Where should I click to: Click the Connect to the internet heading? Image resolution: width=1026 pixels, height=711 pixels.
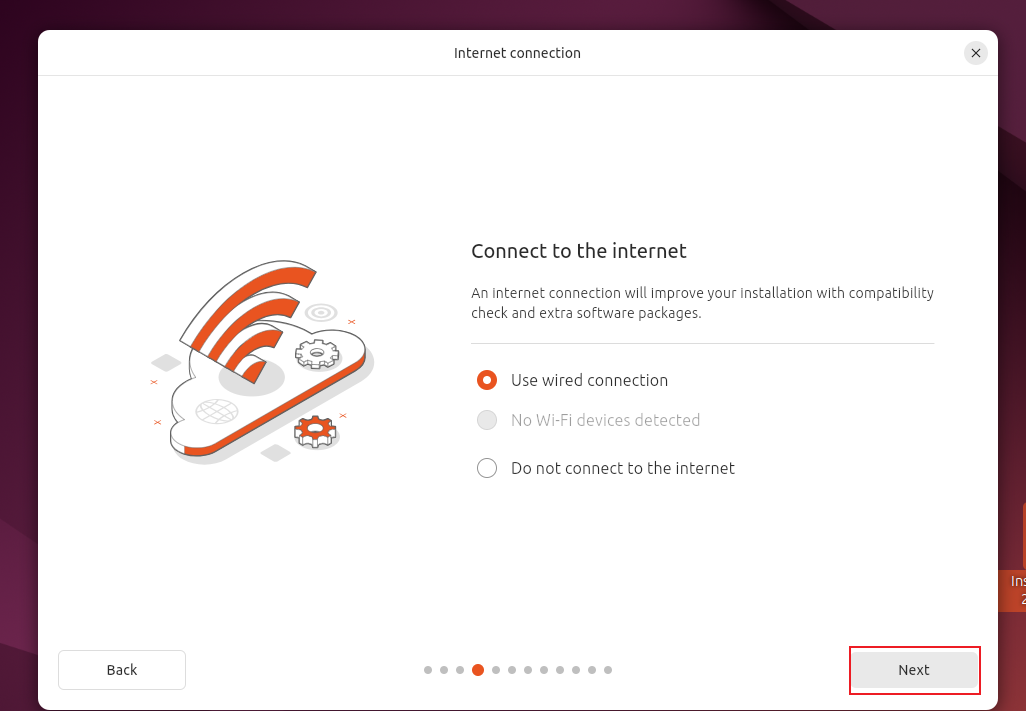[x=578, y=251]
